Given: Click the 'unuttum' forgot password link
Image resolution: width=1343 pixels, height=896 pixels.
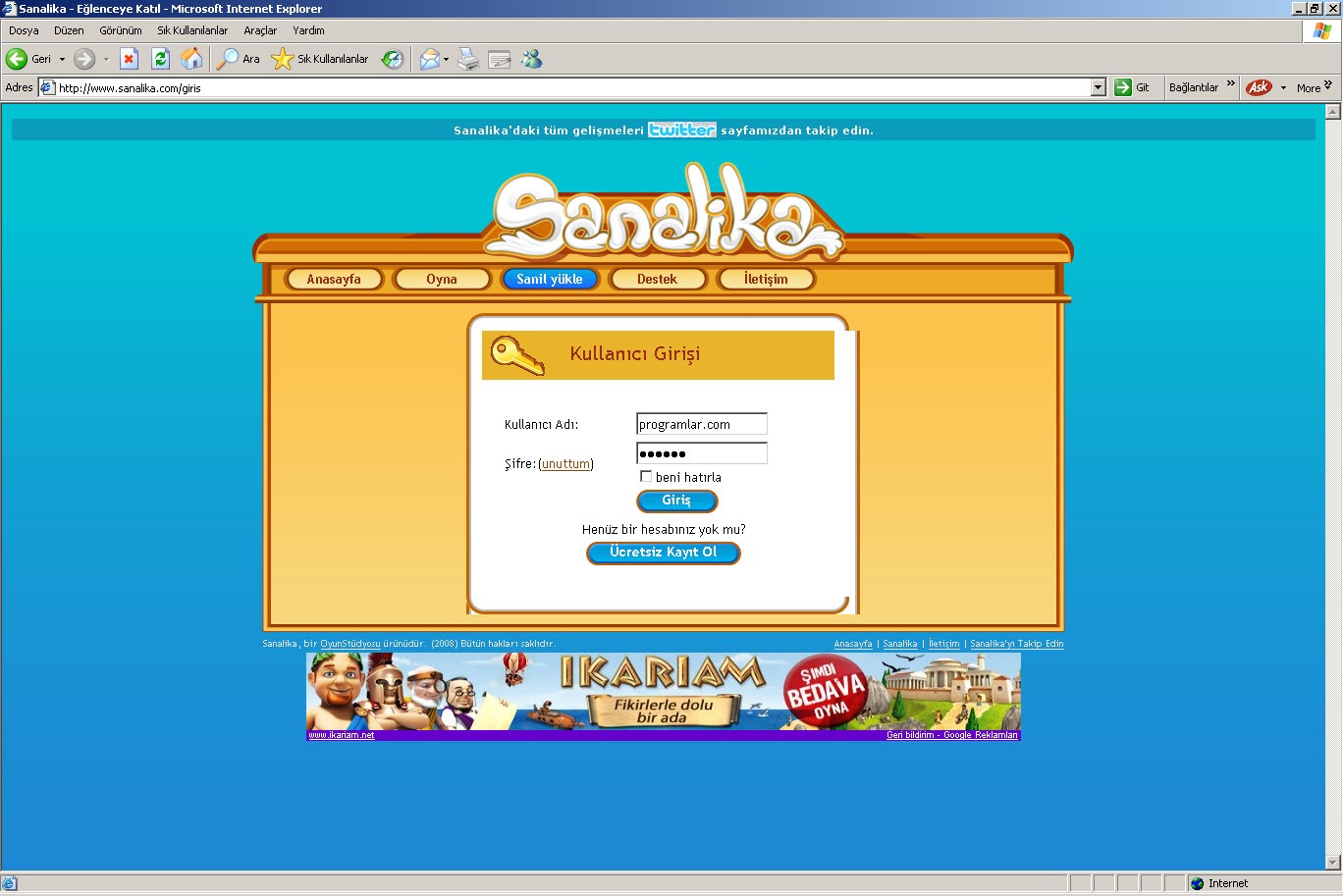Looking at the screenshot, I should (x=566, y=464).
